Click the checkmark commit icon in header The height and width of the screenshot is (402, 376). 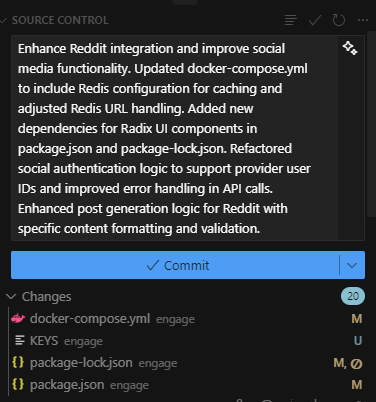pos(315,20)
